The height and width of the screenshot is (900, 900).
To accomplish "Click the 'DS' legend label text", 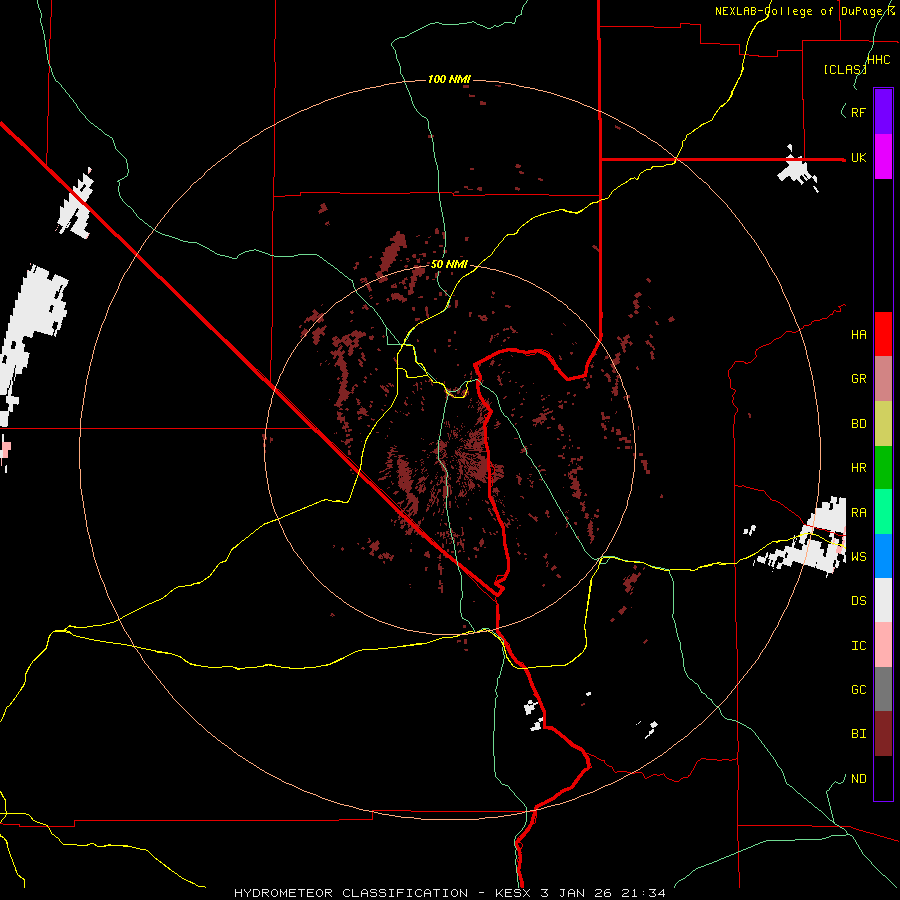I will [x=858, y=601].
